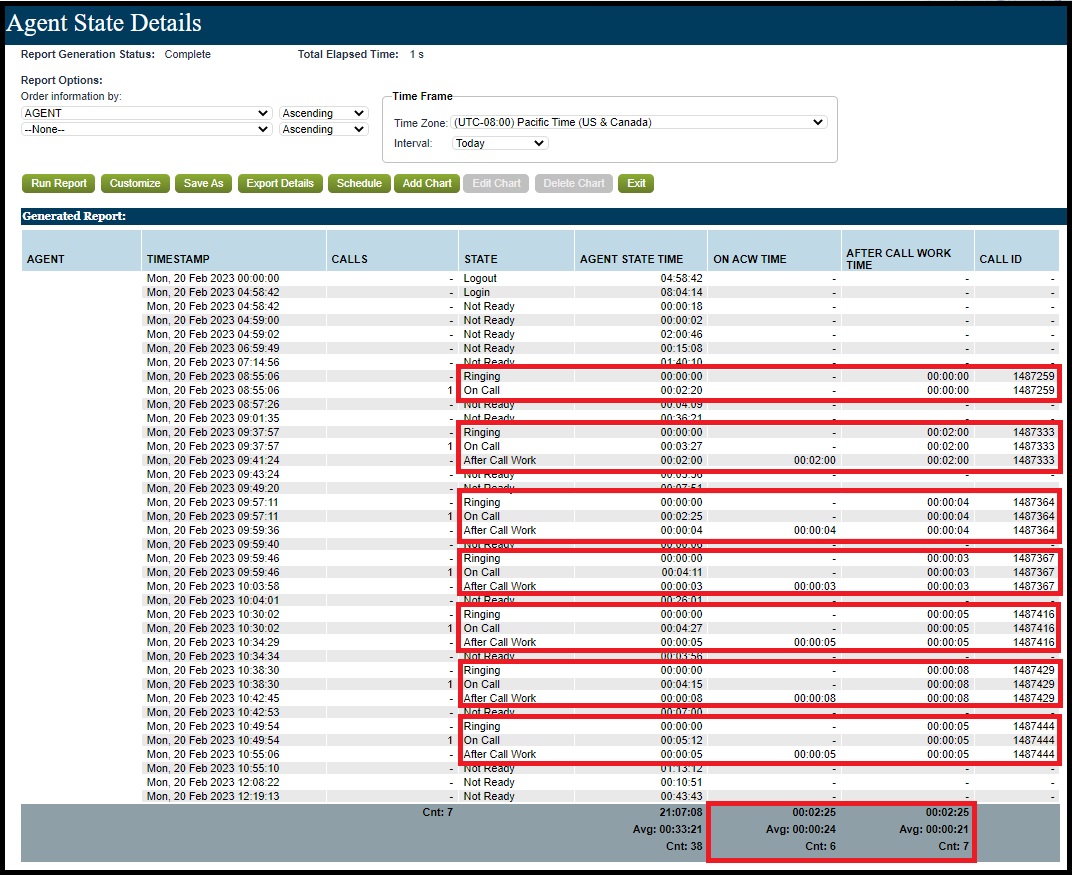Select timestamp Mon, 20 Feb 2023 09:49:20
Screen dimensions: 1072x875
pos(213,488)
